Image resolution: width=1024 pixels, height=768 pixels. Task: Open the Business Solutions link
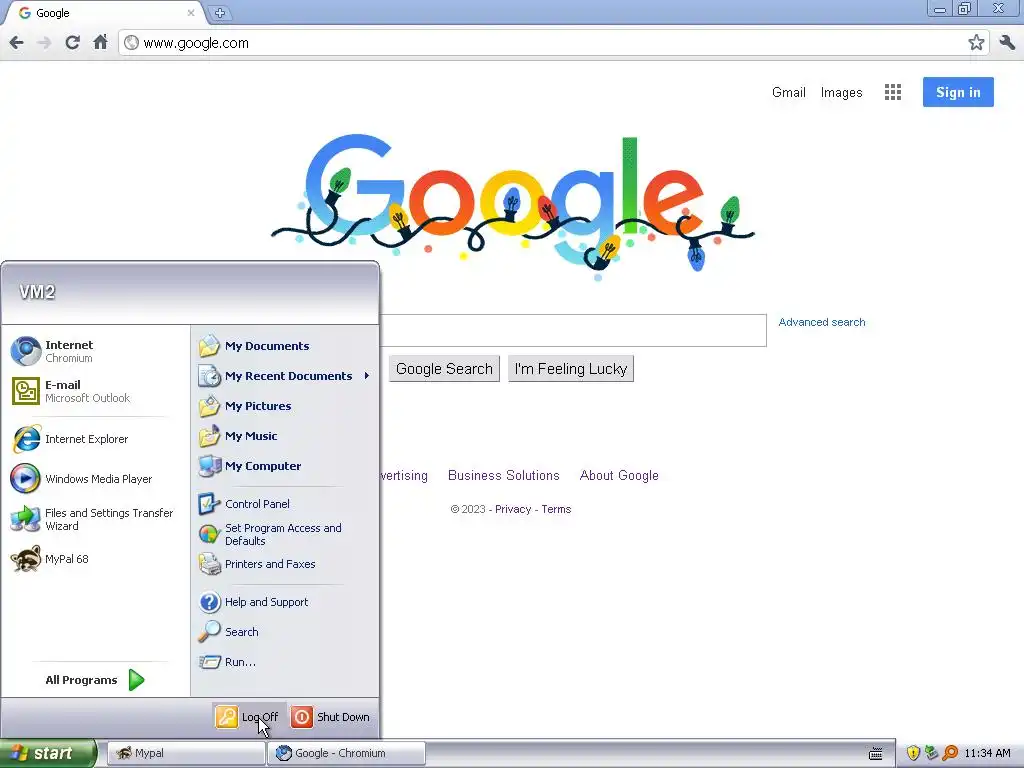(x=504, y=475)
